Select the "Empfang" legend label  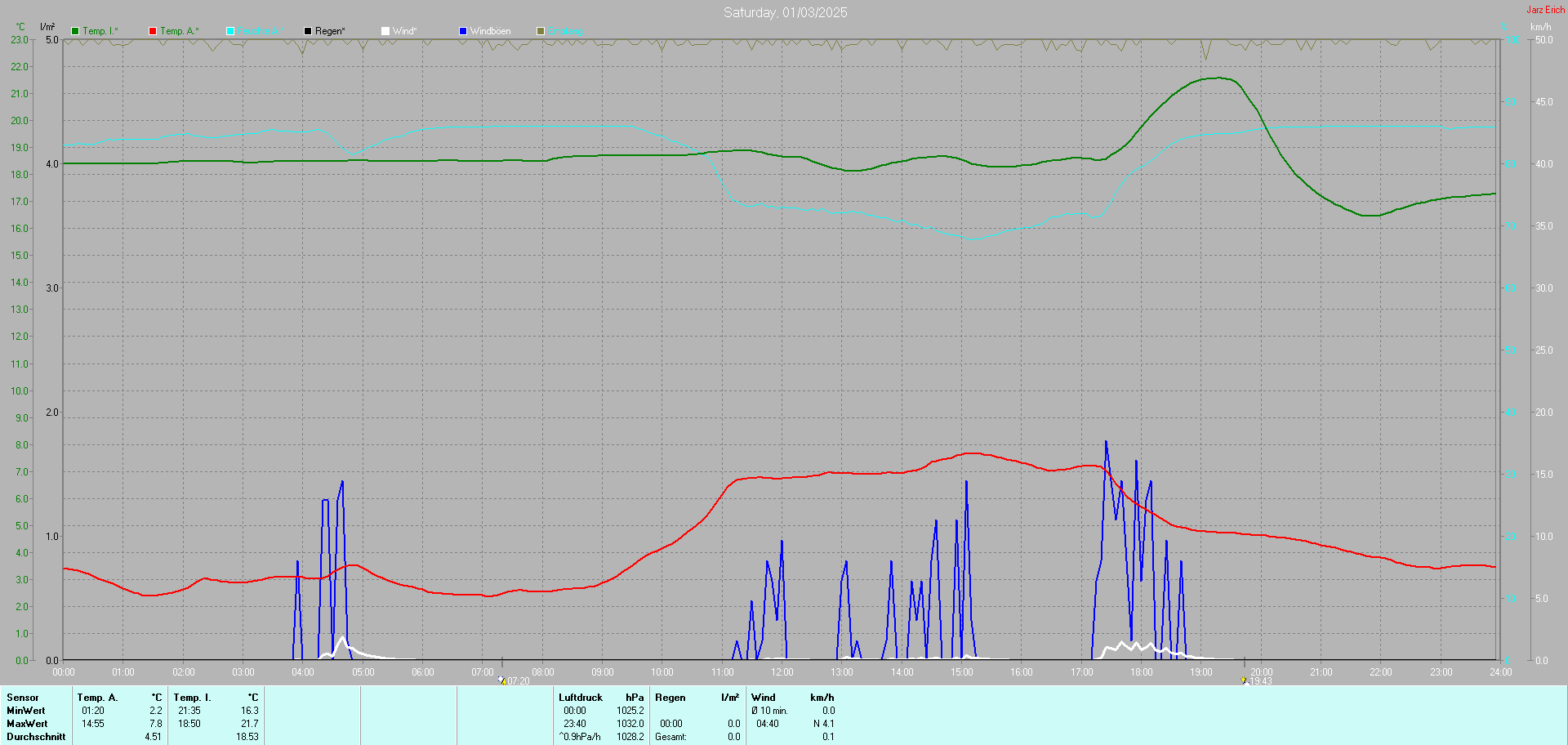[x=565, y=31]
